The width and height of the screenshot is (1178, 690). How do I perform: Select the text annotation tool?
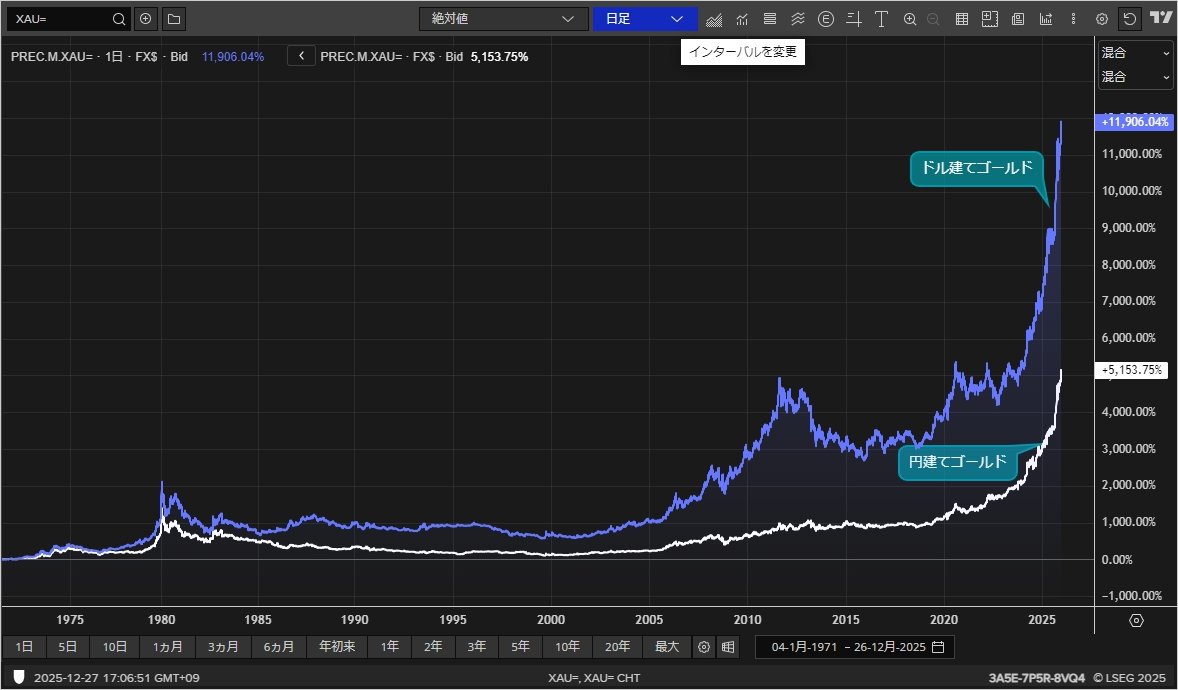pos(881,18)
